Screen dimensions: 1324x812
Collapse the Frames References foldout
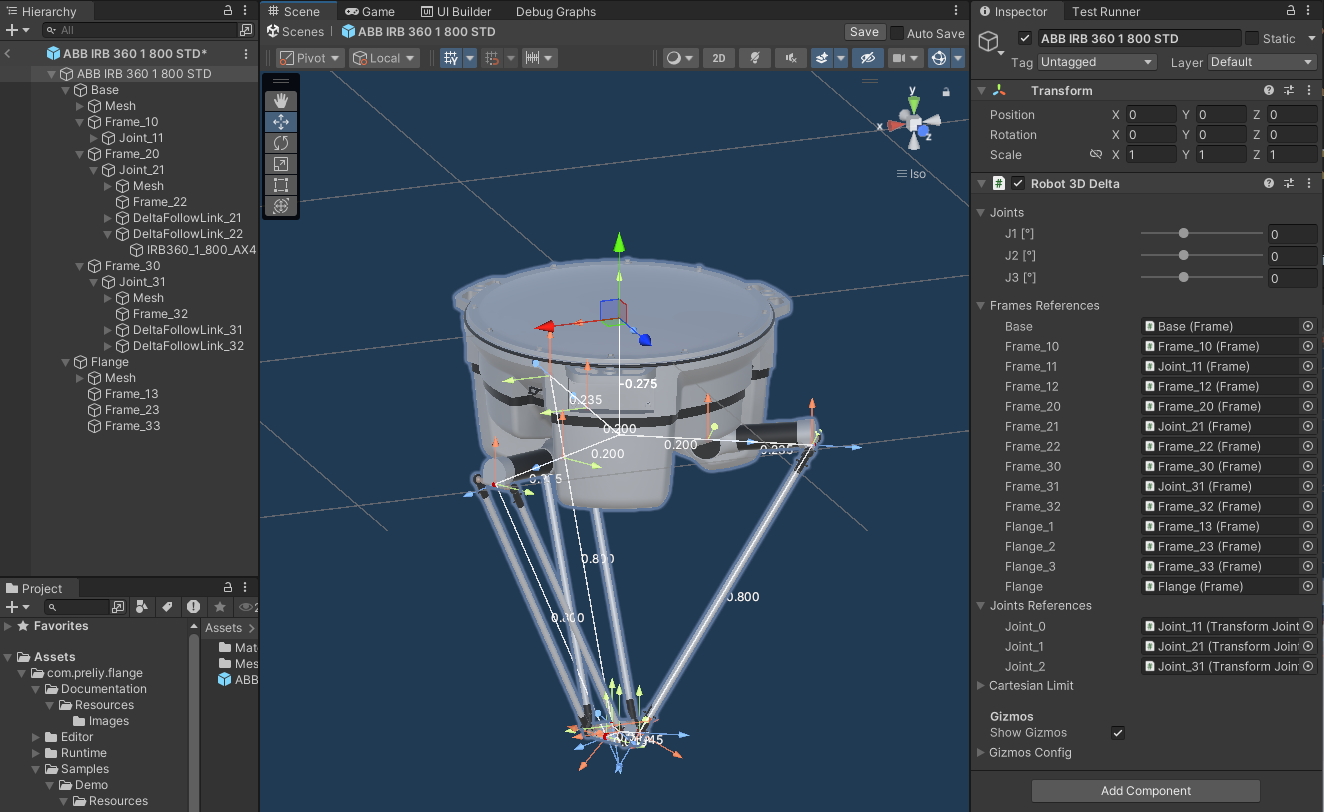point(981,306)
